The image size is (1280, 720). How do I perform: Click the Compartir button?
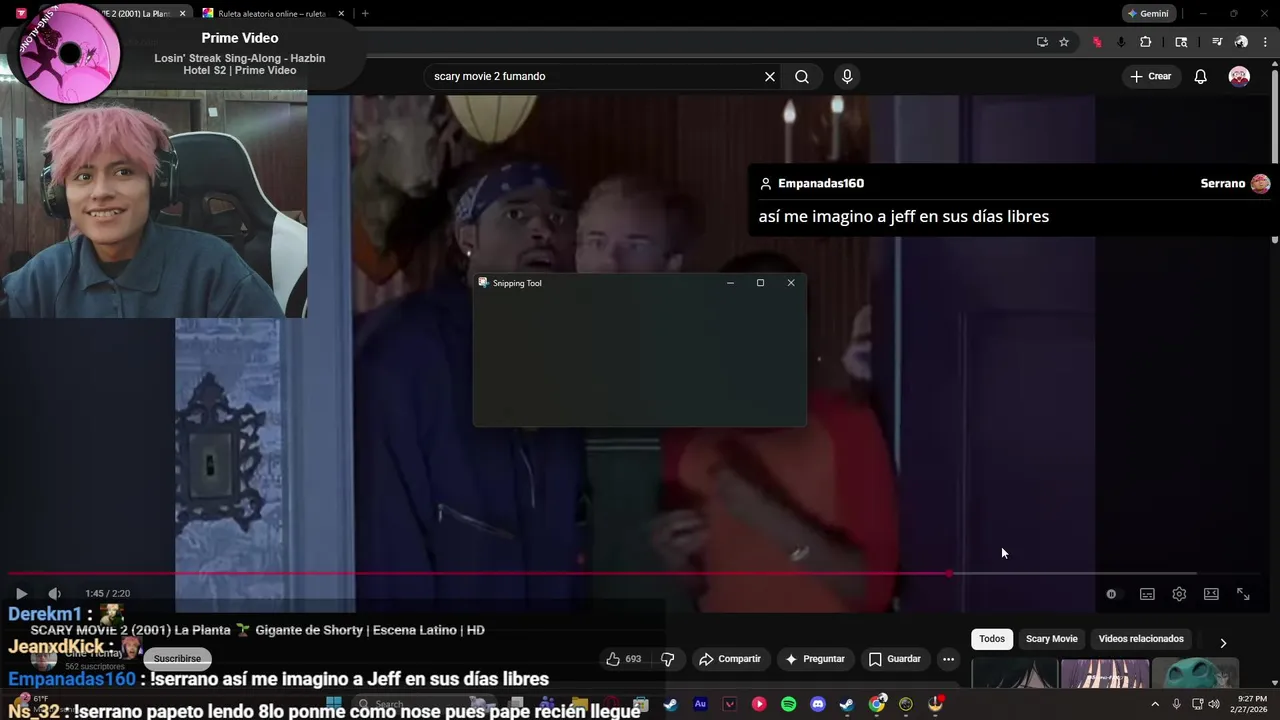click(x=730, y=659)
